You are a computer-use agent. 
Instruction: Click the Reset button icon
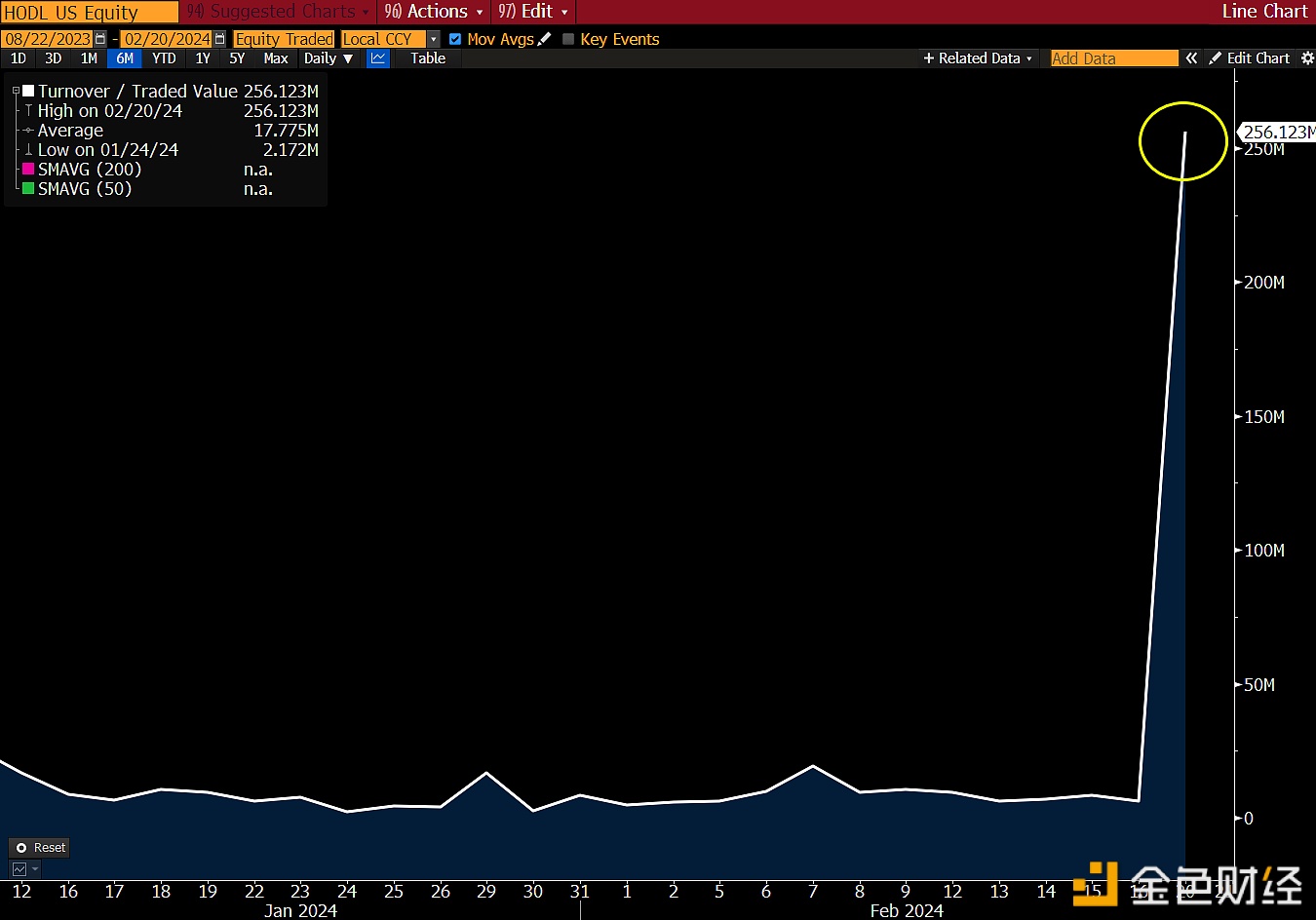[x=21, y=848]
